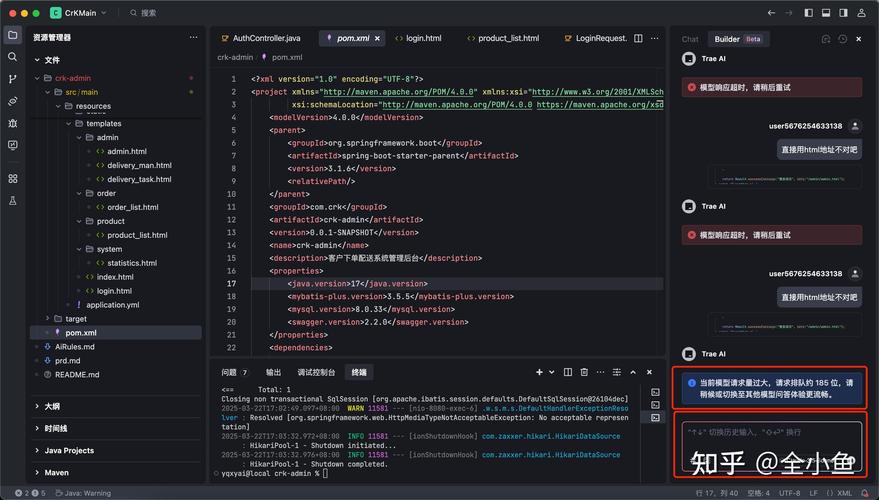Switch to AuthController.java tab

click(261, 38)
